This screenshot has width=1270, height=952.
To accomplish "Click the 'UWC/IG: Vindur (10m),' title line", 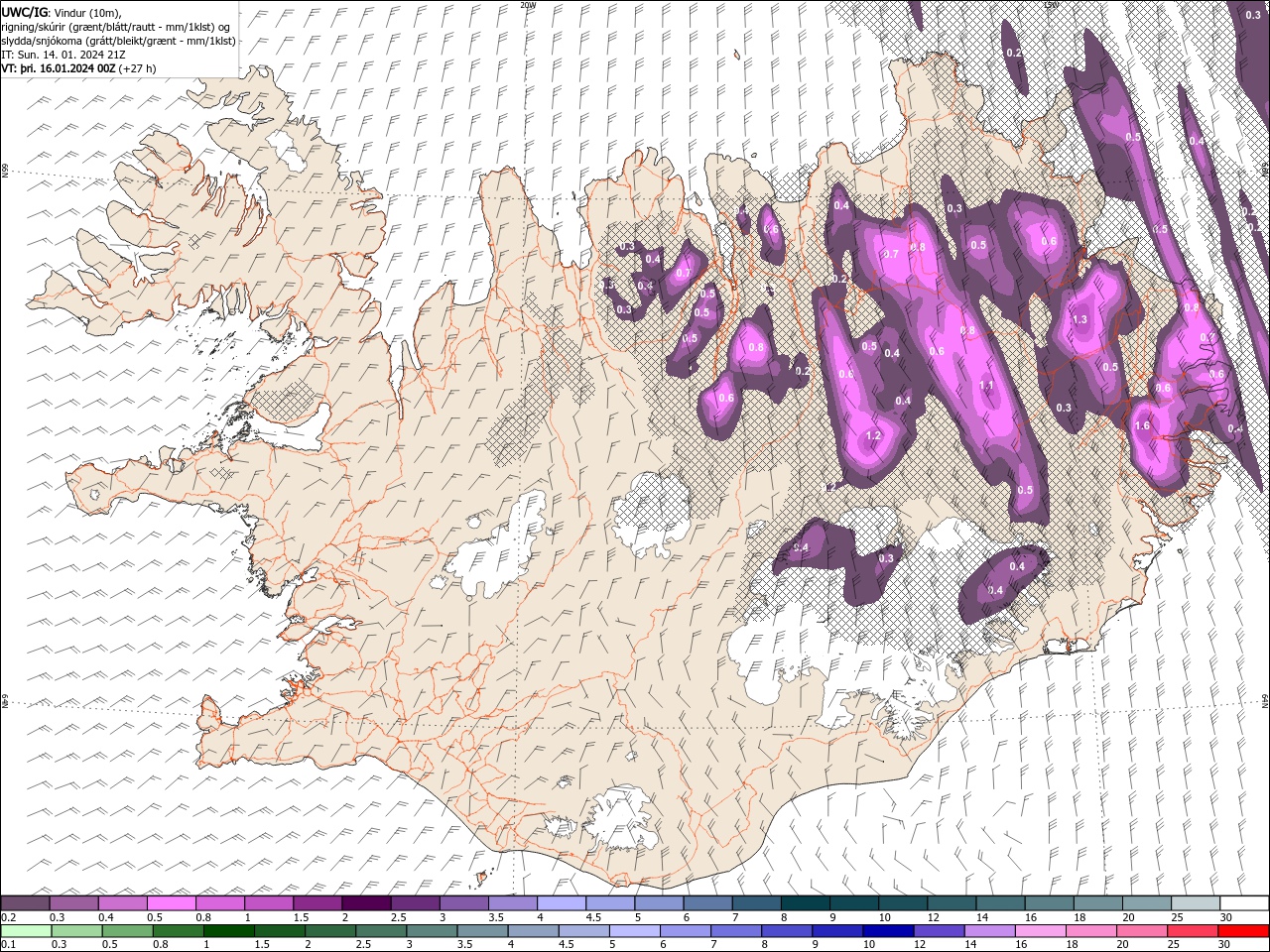I will point(62,11).
